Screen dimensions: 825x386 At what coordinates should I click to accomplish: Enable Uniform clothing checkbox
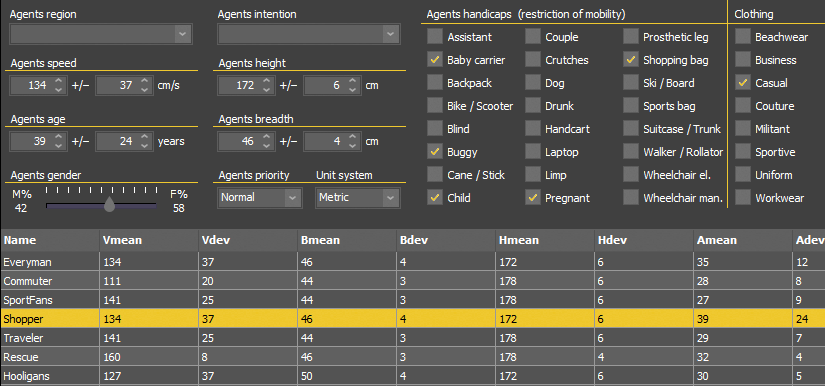tap(743, 175)
